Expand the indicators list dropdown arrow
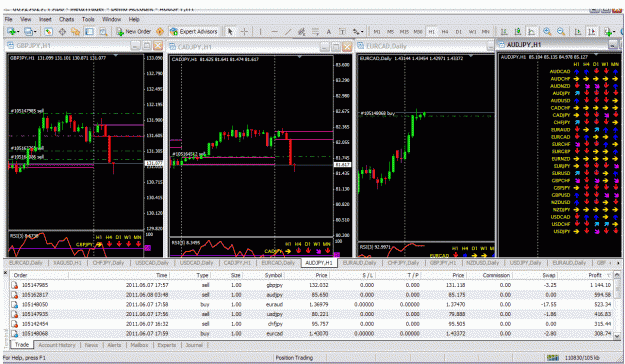The image size is (625, 364). tap(614, 31)
